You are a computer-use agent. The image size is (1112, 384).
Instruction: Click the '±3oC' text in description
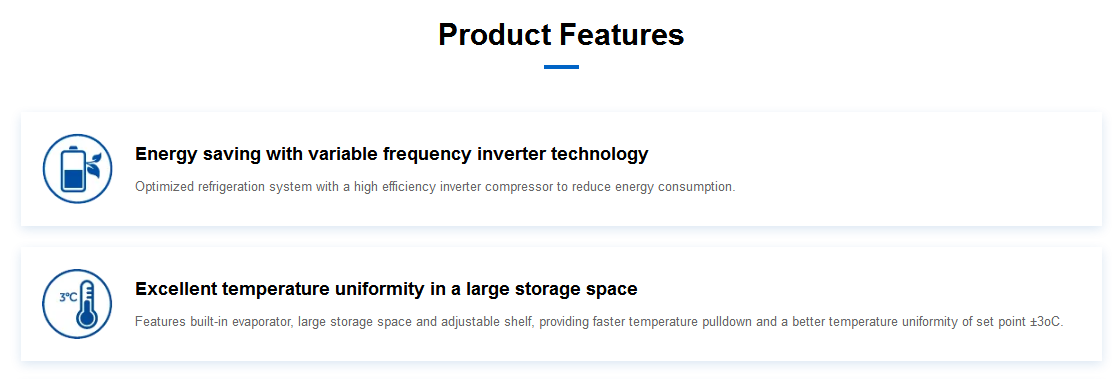tap(1046, 322)
